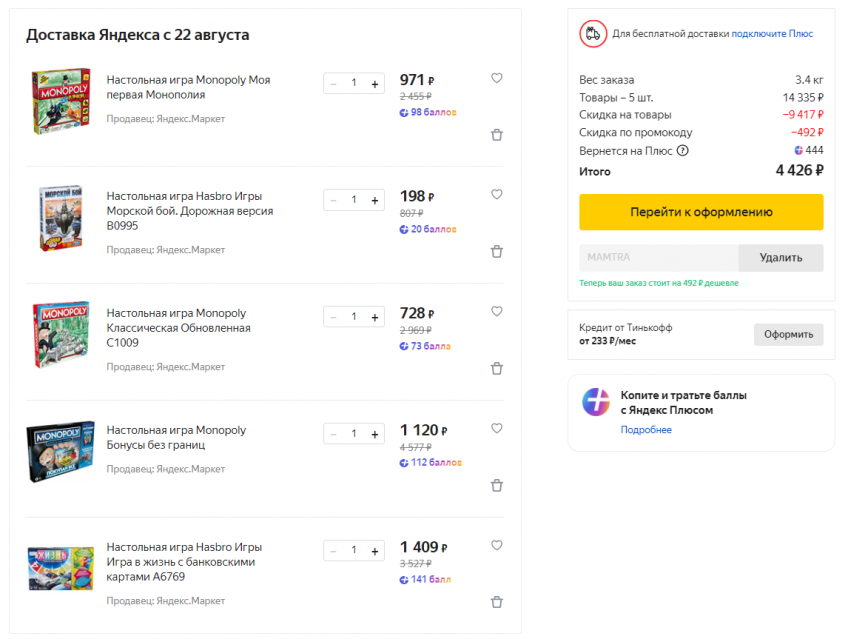
Task: Click the question mark next to Вернется на Плюс
Action: (683, 151)
